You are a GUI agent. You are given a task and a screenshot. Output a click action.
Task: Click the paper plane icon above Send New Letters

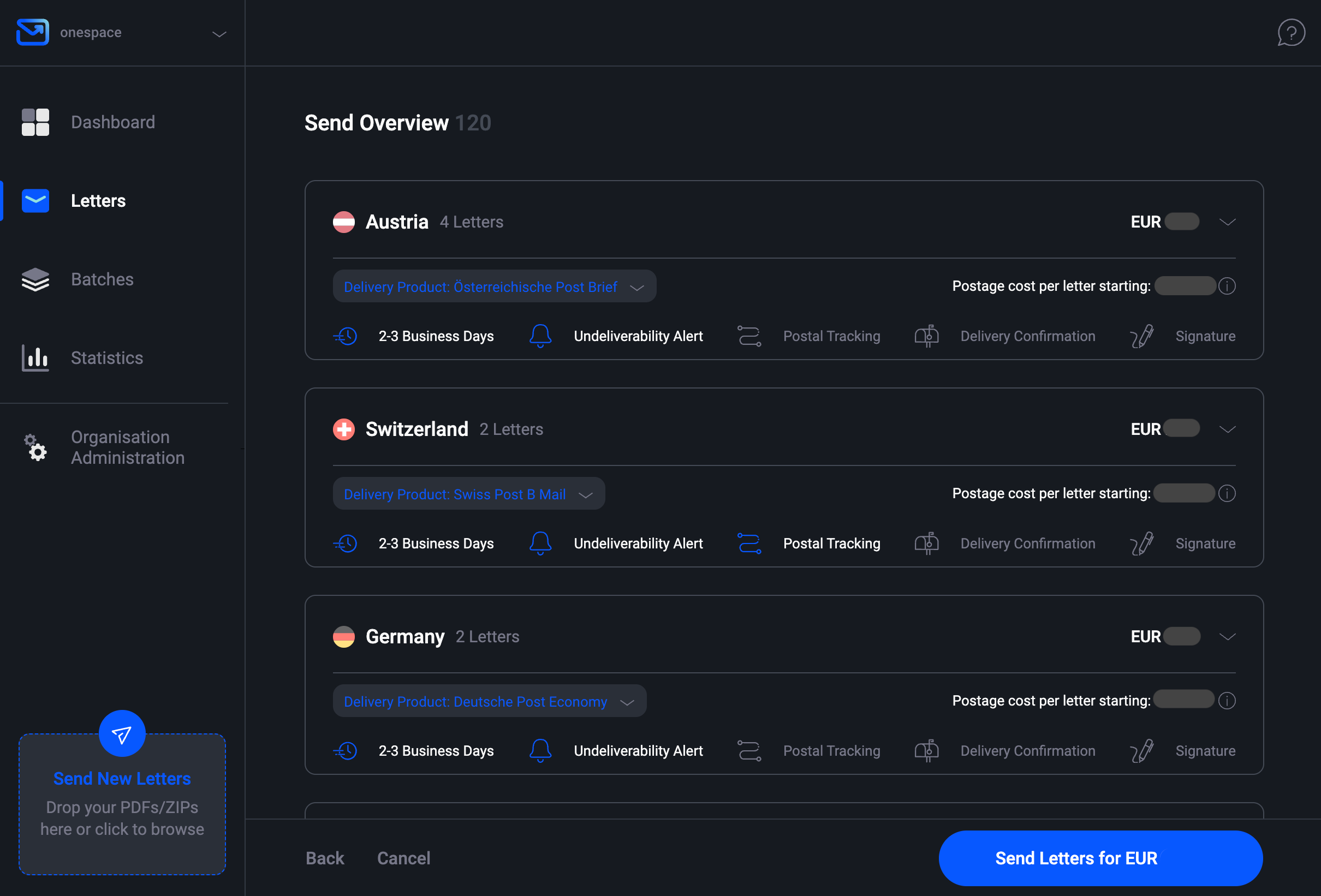[122, 733]
